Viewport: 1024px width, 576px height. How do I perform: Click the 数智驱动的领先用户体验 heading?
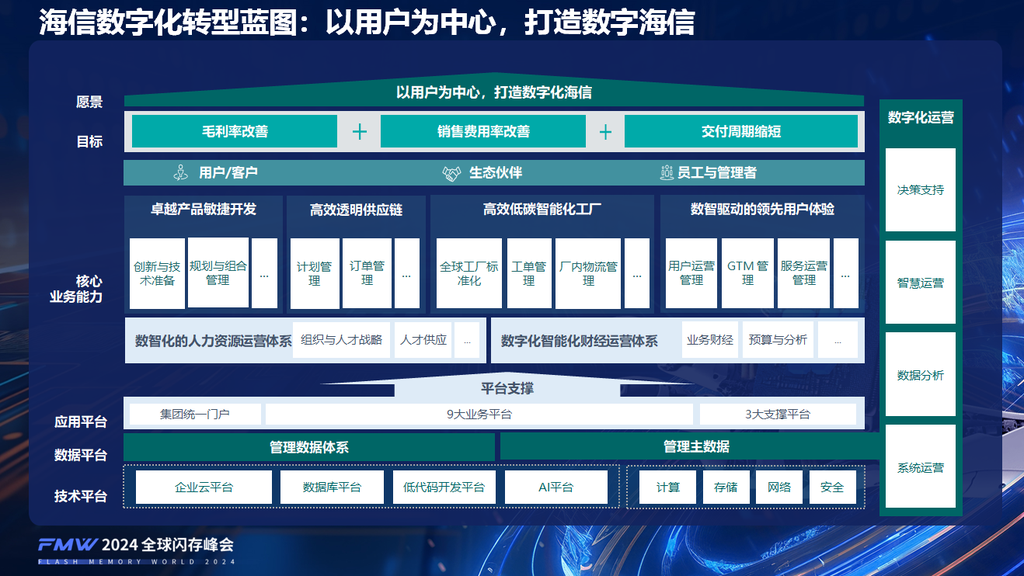[x=762, y=209]
